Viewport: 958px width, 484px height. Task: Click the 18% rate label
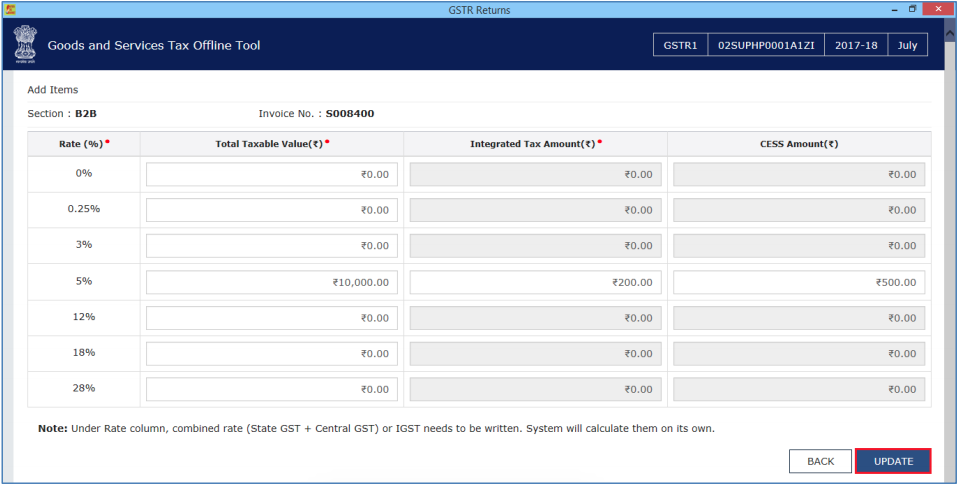click(x=84, y=352)
